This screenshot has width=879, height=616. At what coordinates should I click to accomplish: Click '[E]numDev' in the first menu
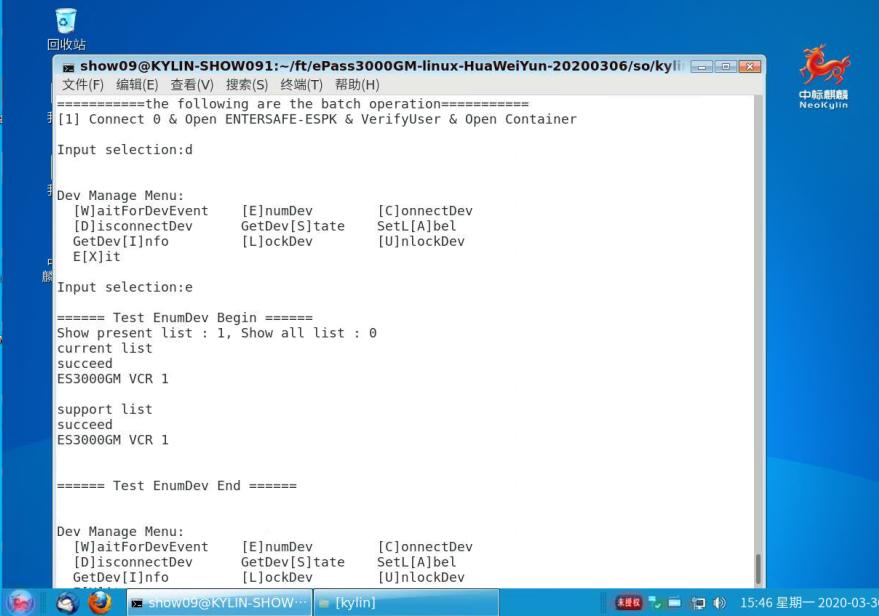click(x=277, y=211)
